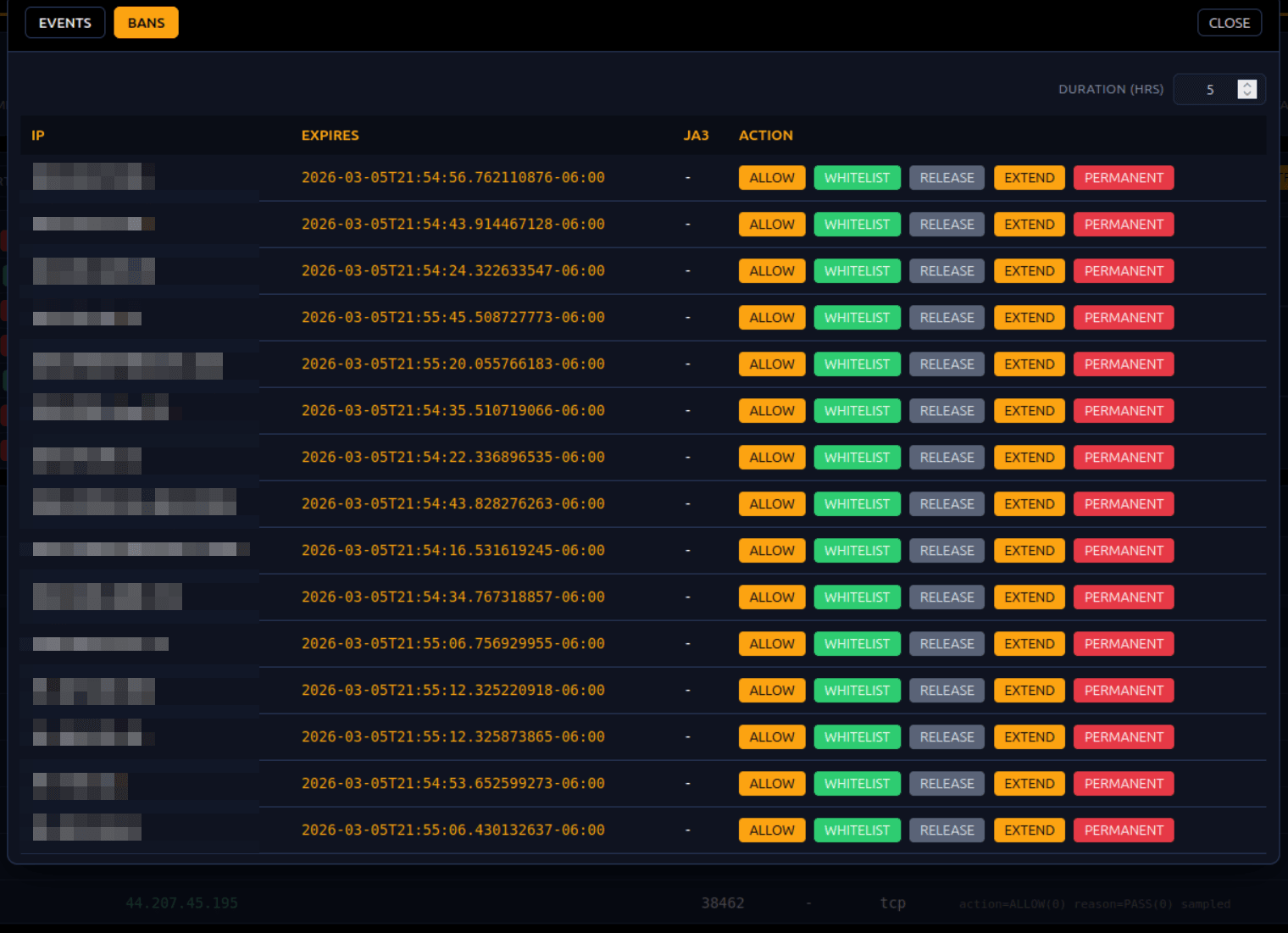This screenshot has width=1288, height=933.
Task: Select the expiry timestamp on the fourth row
Action: 452,317
